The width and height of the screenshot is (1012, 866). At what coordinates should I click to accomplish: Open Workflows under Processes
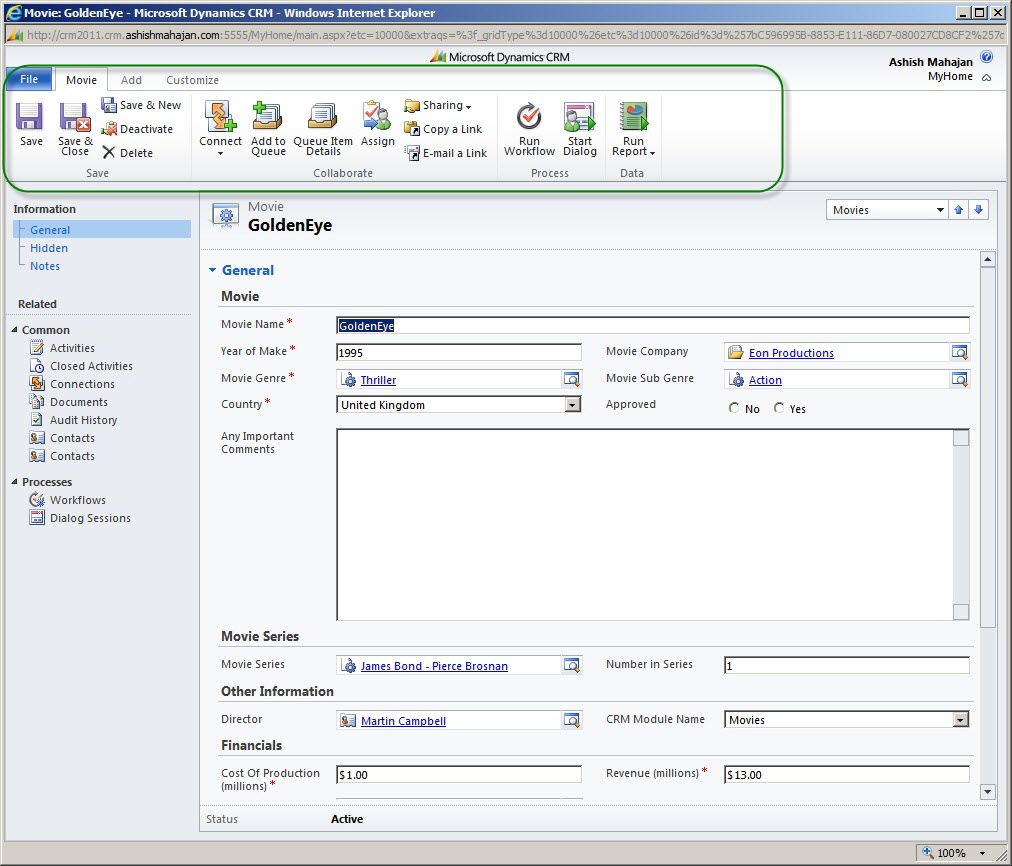pos(68,500)
